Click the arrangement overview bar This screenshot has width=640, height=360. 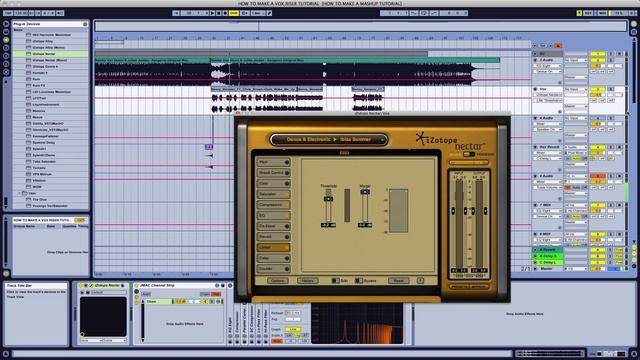[x=361, y=27]
